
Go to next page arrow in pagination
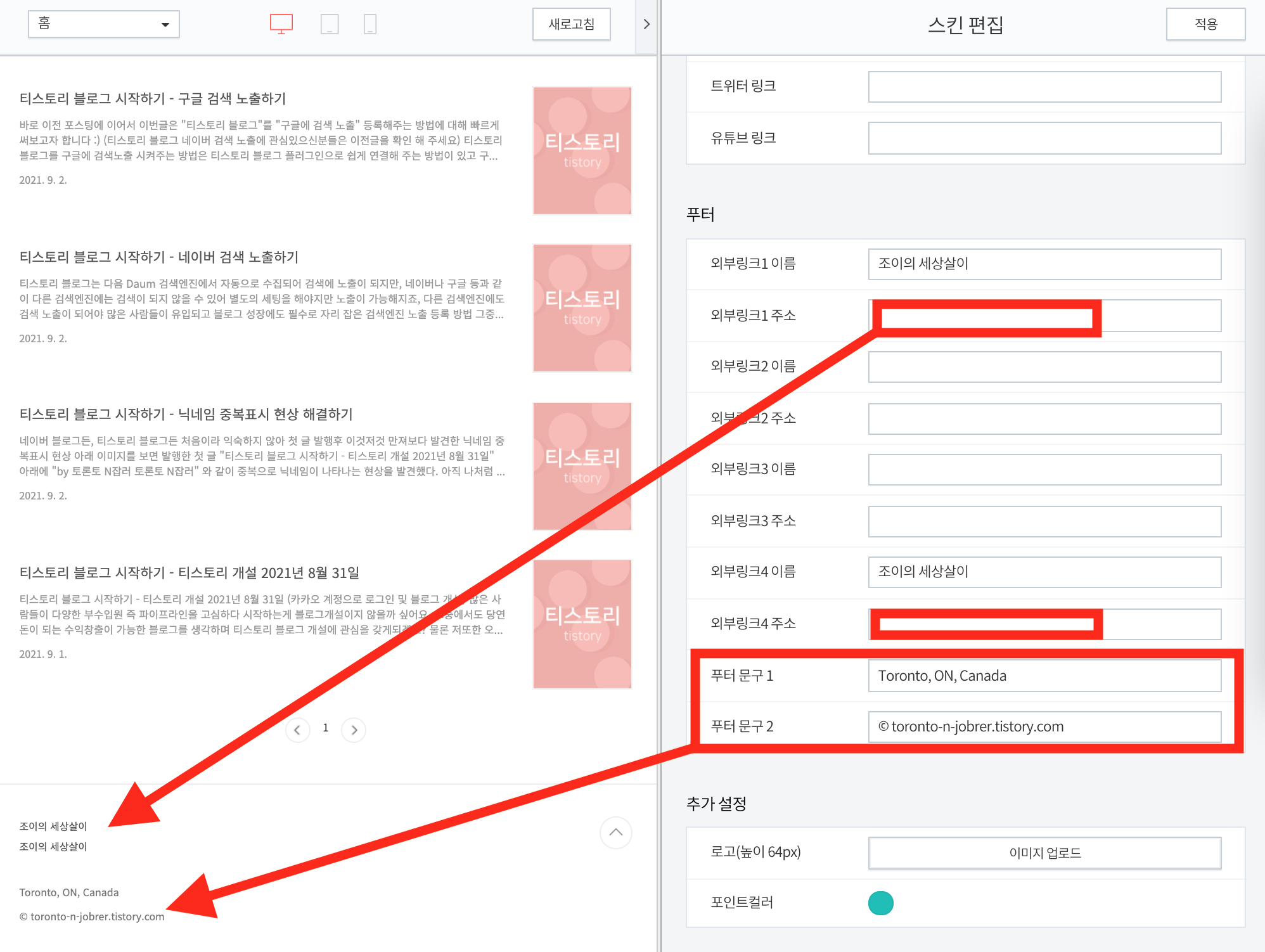(354, 730)
